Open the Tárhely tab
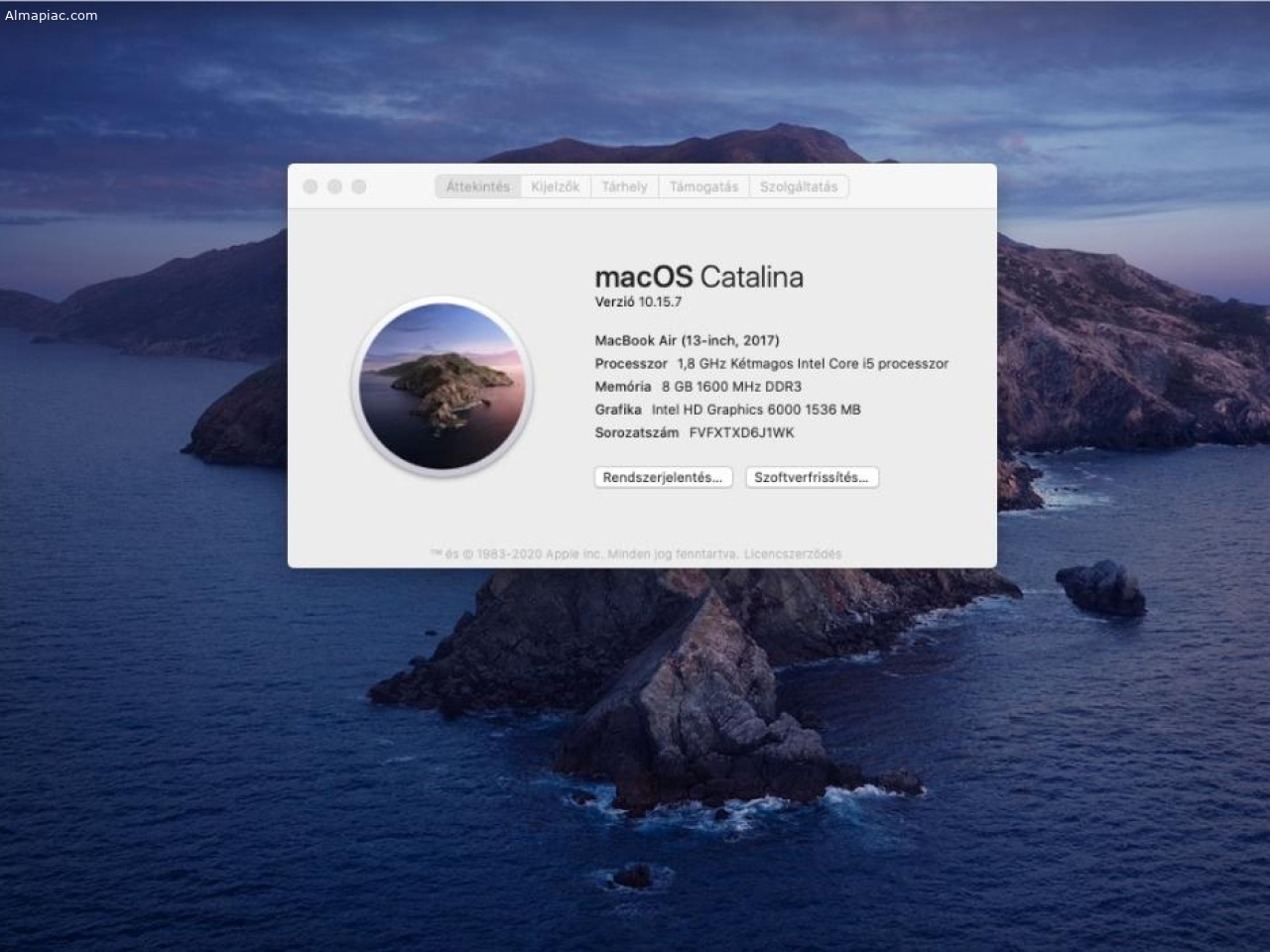1270x952 pixels. [624, 186]
